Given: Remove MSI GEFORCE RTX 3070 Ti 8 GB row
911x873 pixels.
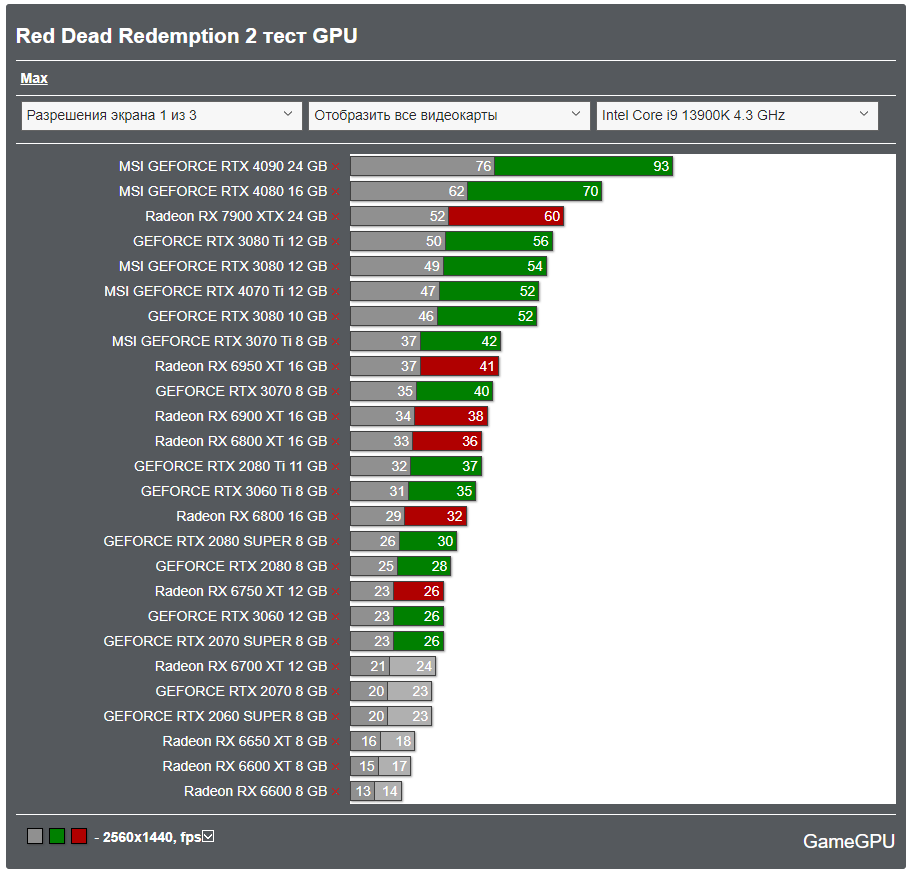Looking at the screenshot, I should (336, 342).
